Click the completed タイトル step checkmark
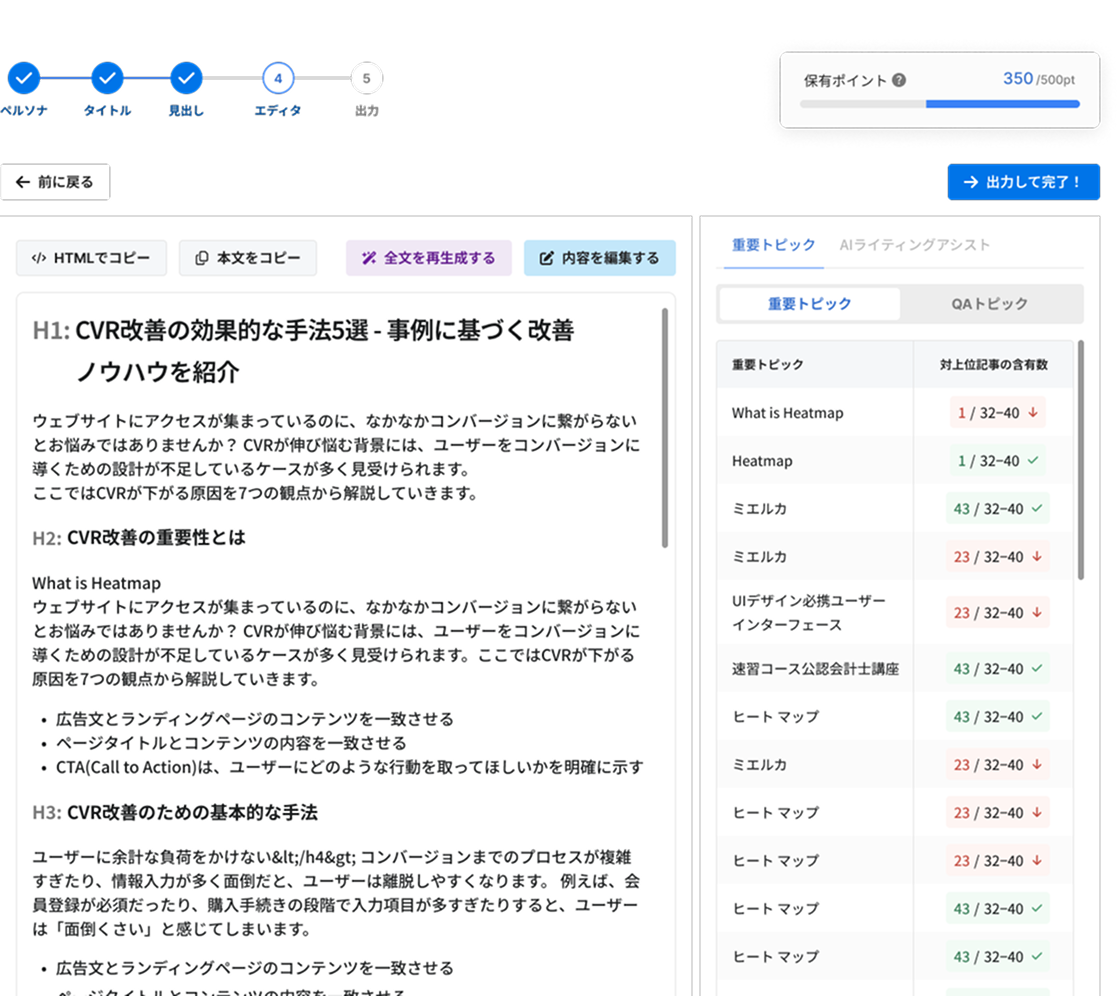 pos(107,77)
